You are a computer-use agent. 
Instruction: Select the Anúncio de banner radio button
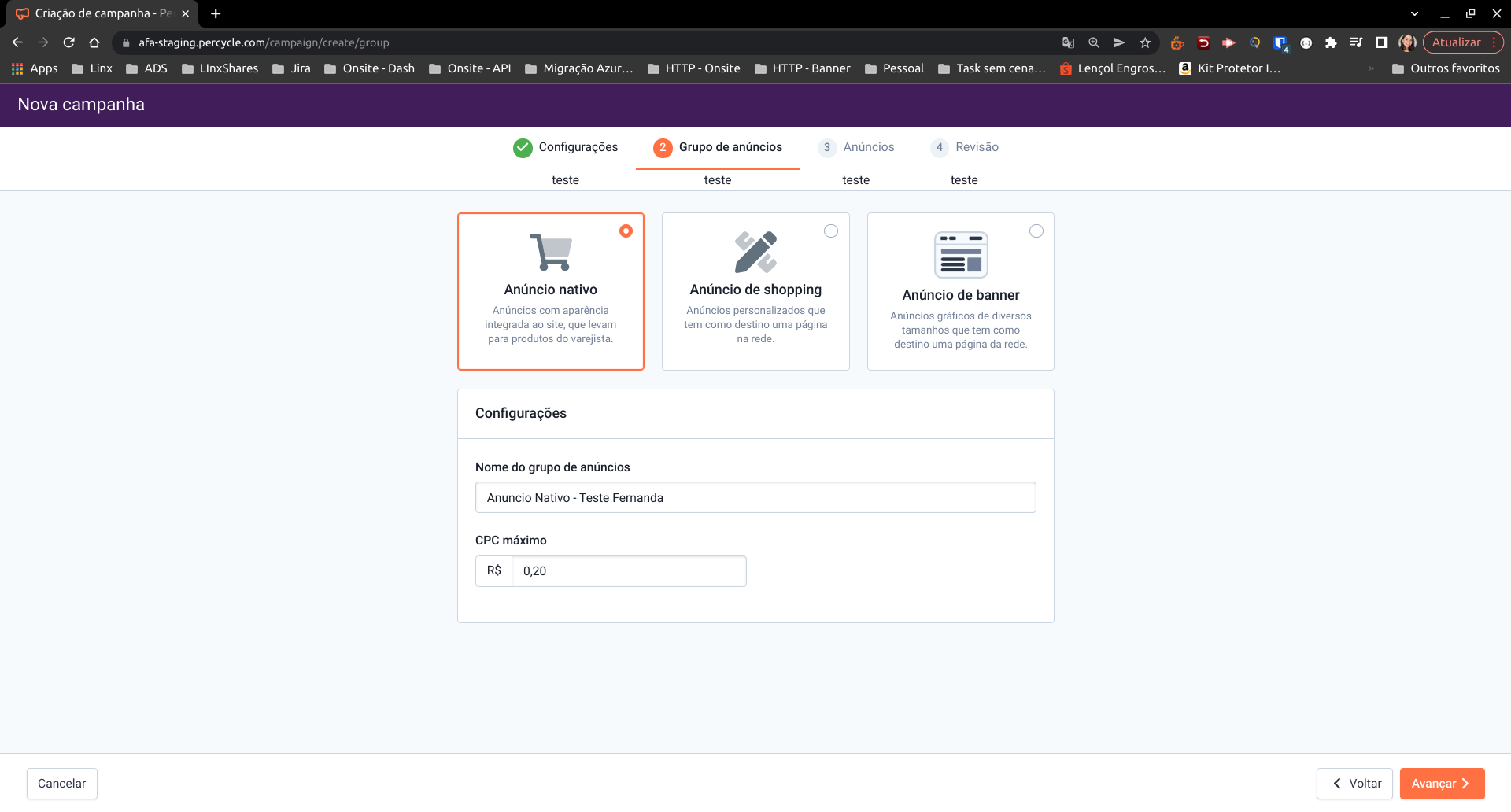pos(1036,231)
